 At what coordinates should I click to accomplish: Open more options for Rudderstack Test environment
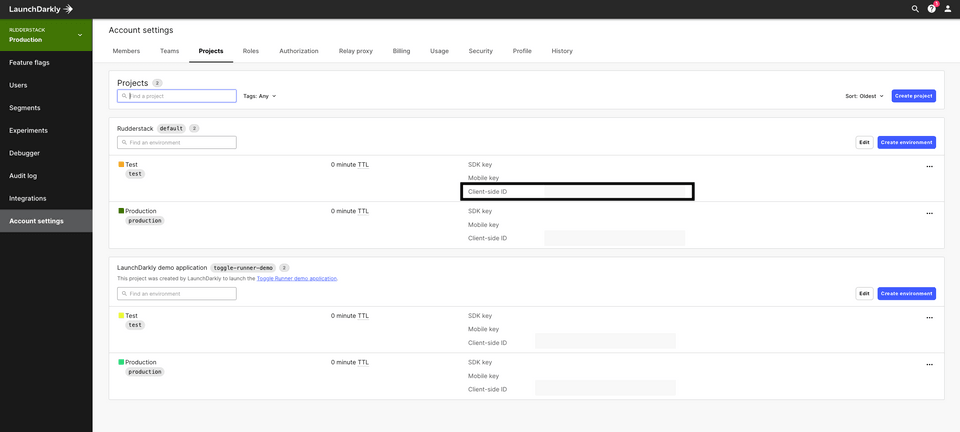click(x=929, y=166)
